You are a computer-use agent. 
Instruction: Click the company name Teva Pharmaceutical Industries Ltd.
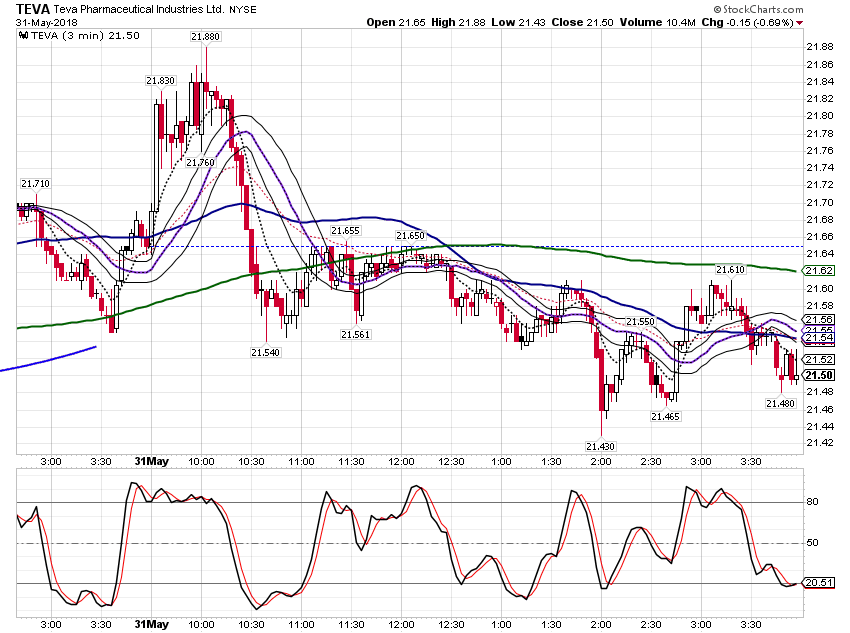click(139, 10)
